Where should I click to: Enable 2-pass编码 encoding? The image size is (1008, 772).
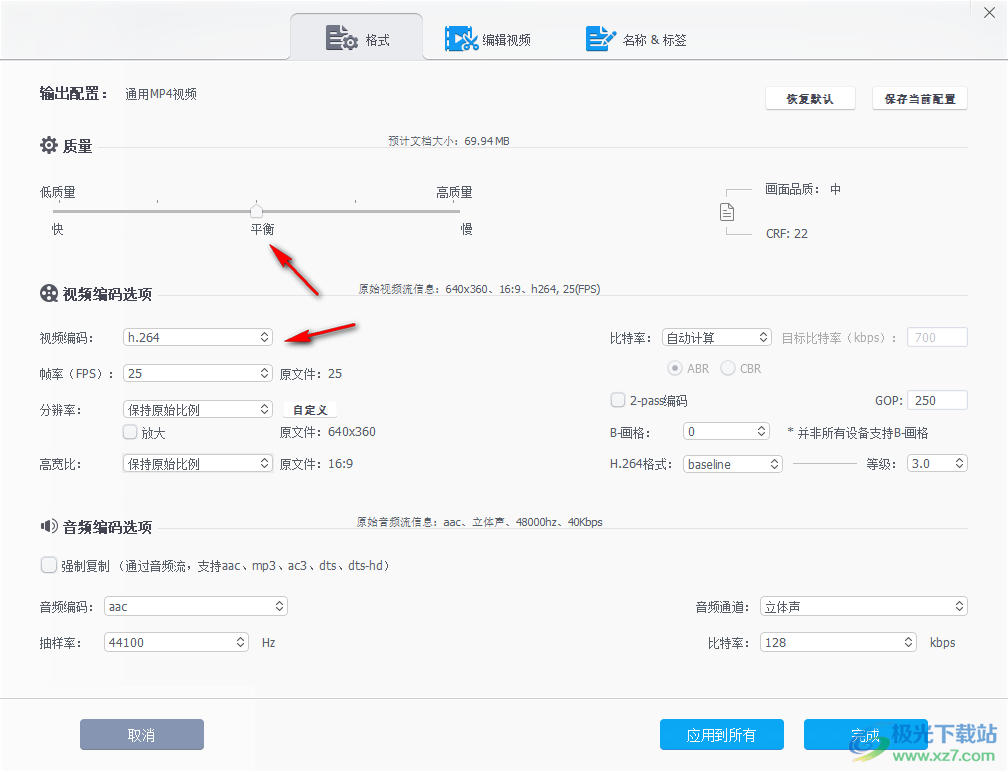click(x=618, y=399)
